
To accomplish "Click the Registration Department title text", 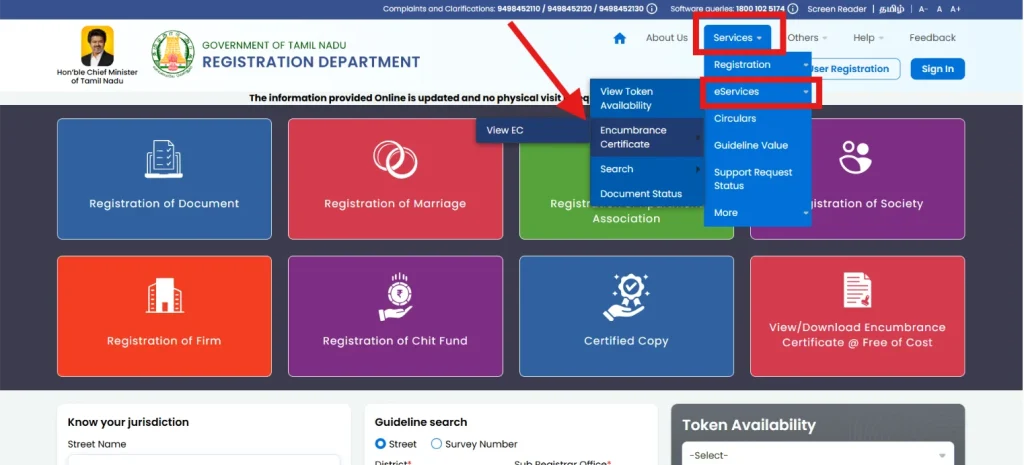I will tap(311, 63).
